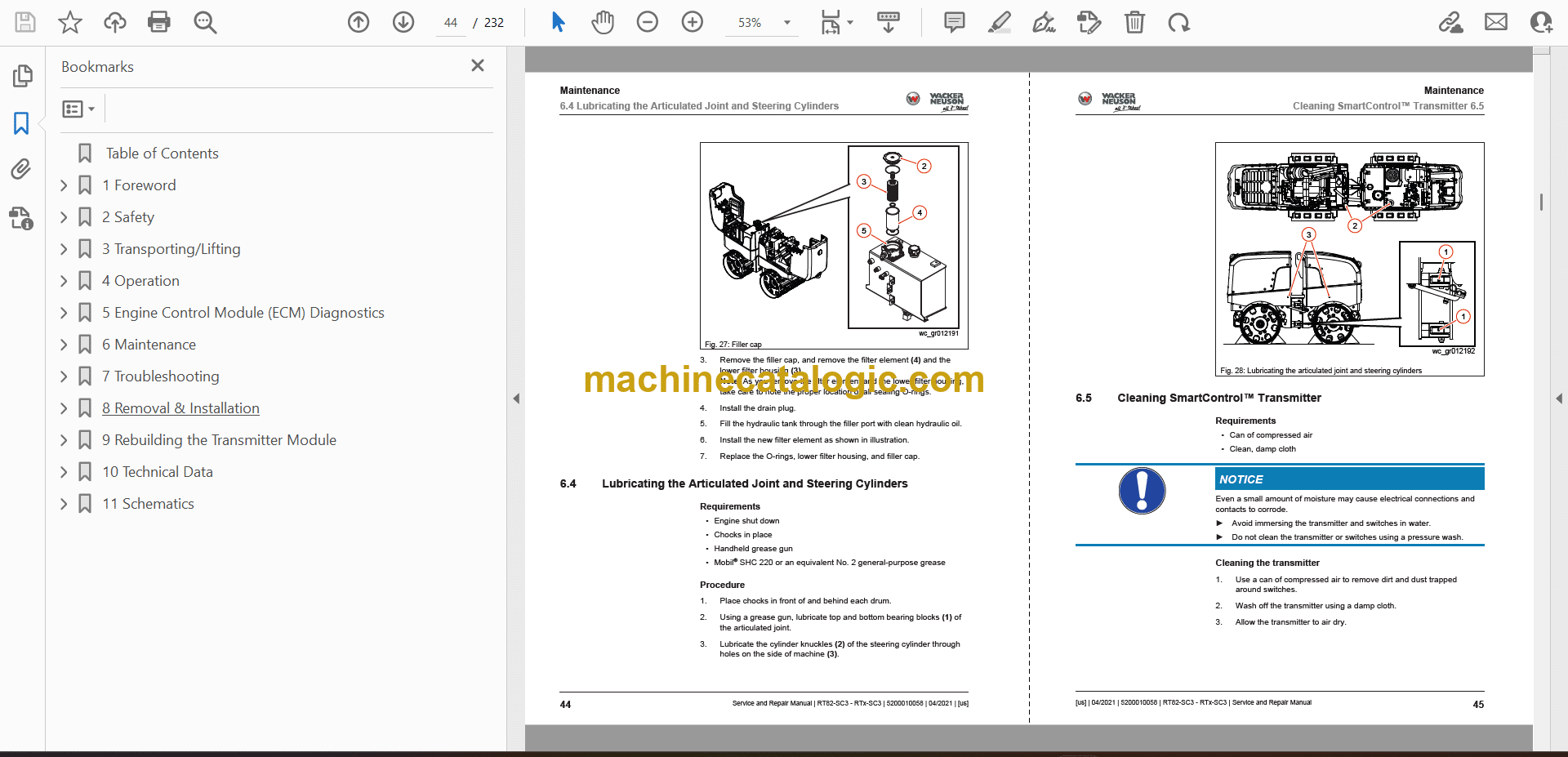Share a link to this file
This screenshot has width=1568, height=757.
click(x=1451, y=22)
